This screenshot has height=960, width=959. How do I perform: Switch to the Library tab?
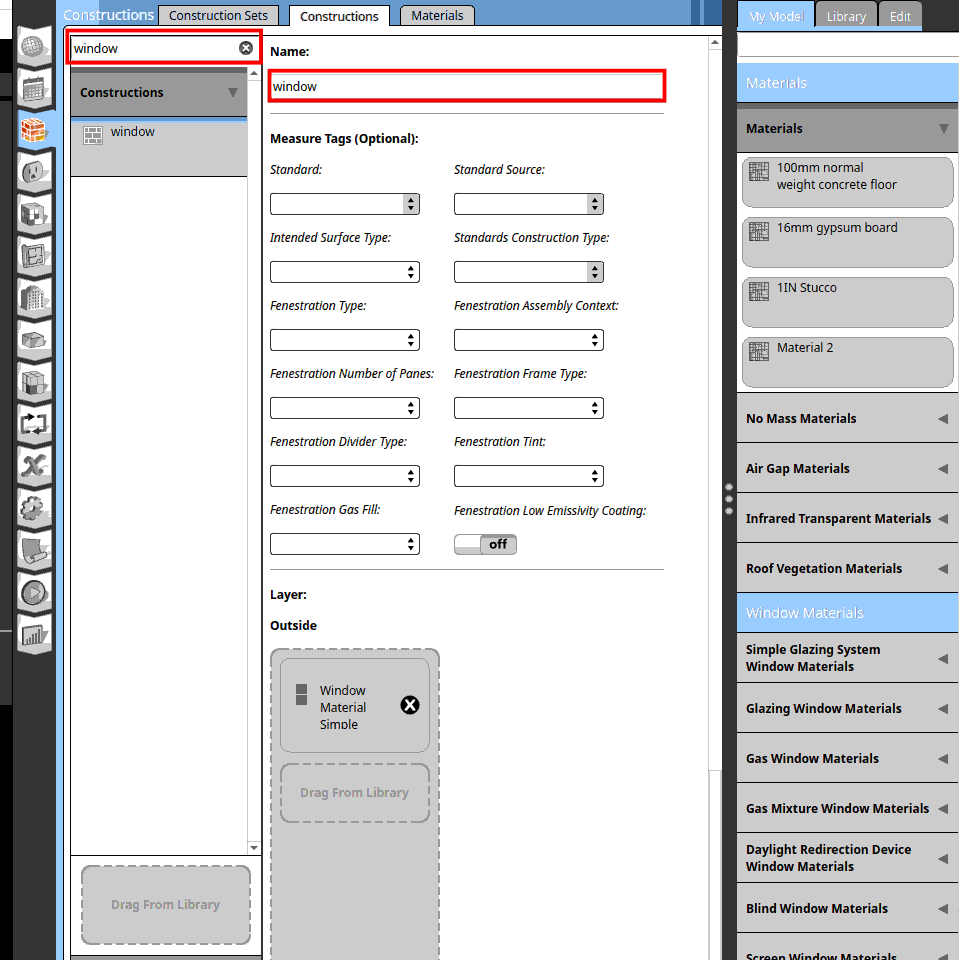(x=846, y=16)
